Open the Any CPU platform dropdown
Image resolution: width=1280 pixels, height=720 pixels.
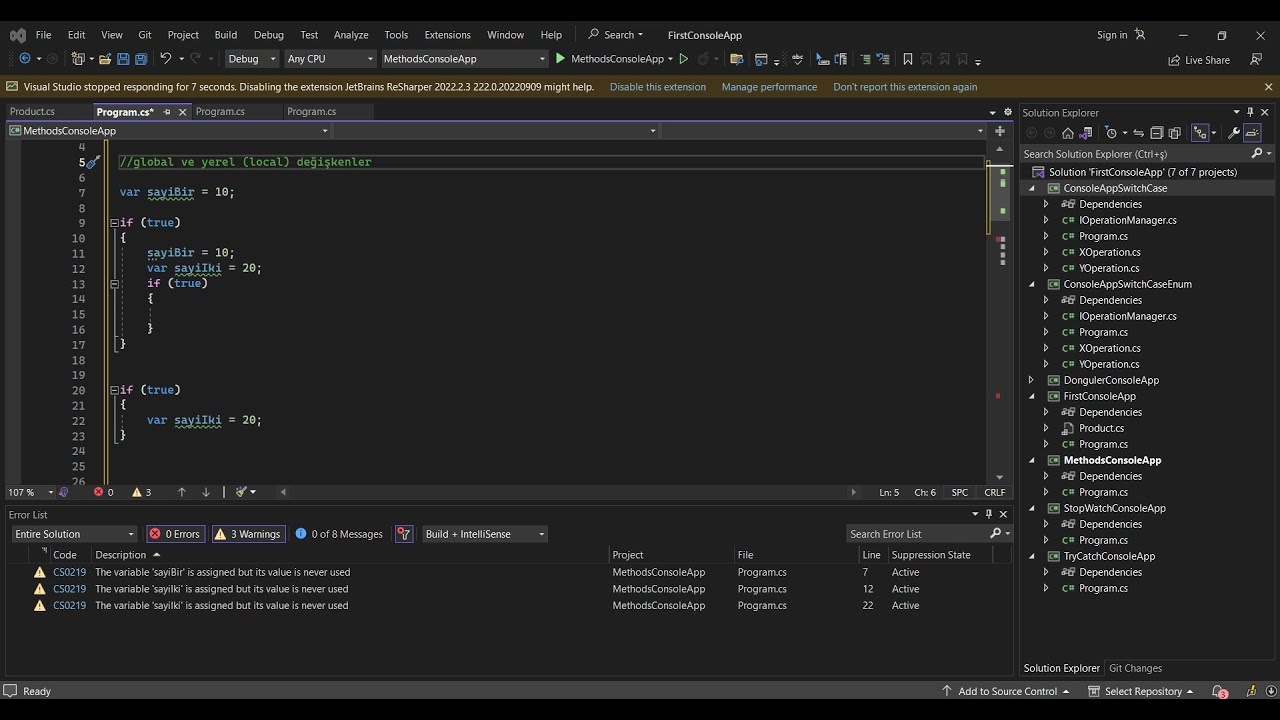[330, 59]
